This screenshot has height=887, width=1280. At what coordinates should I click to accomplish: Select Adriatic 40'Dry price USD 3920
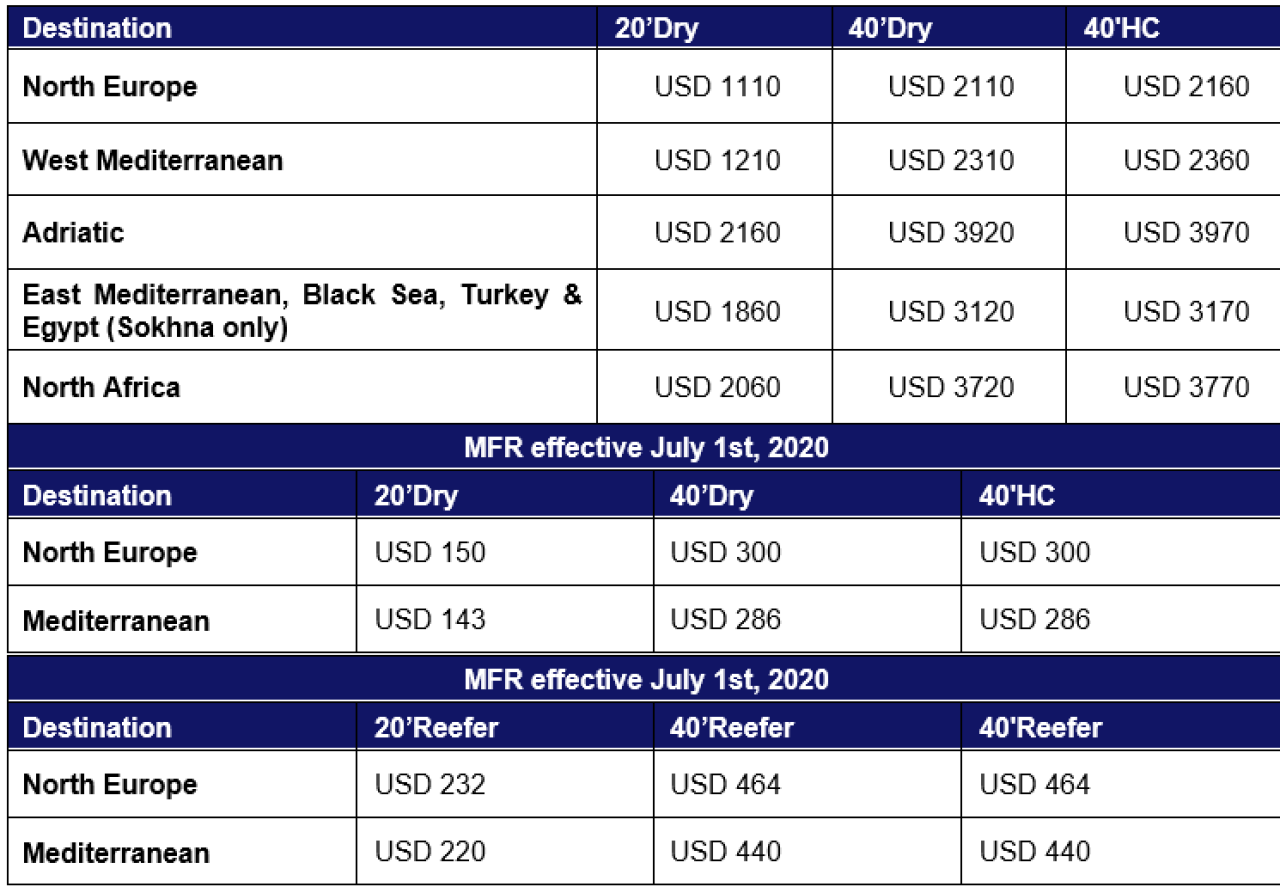tap(951, 233)
